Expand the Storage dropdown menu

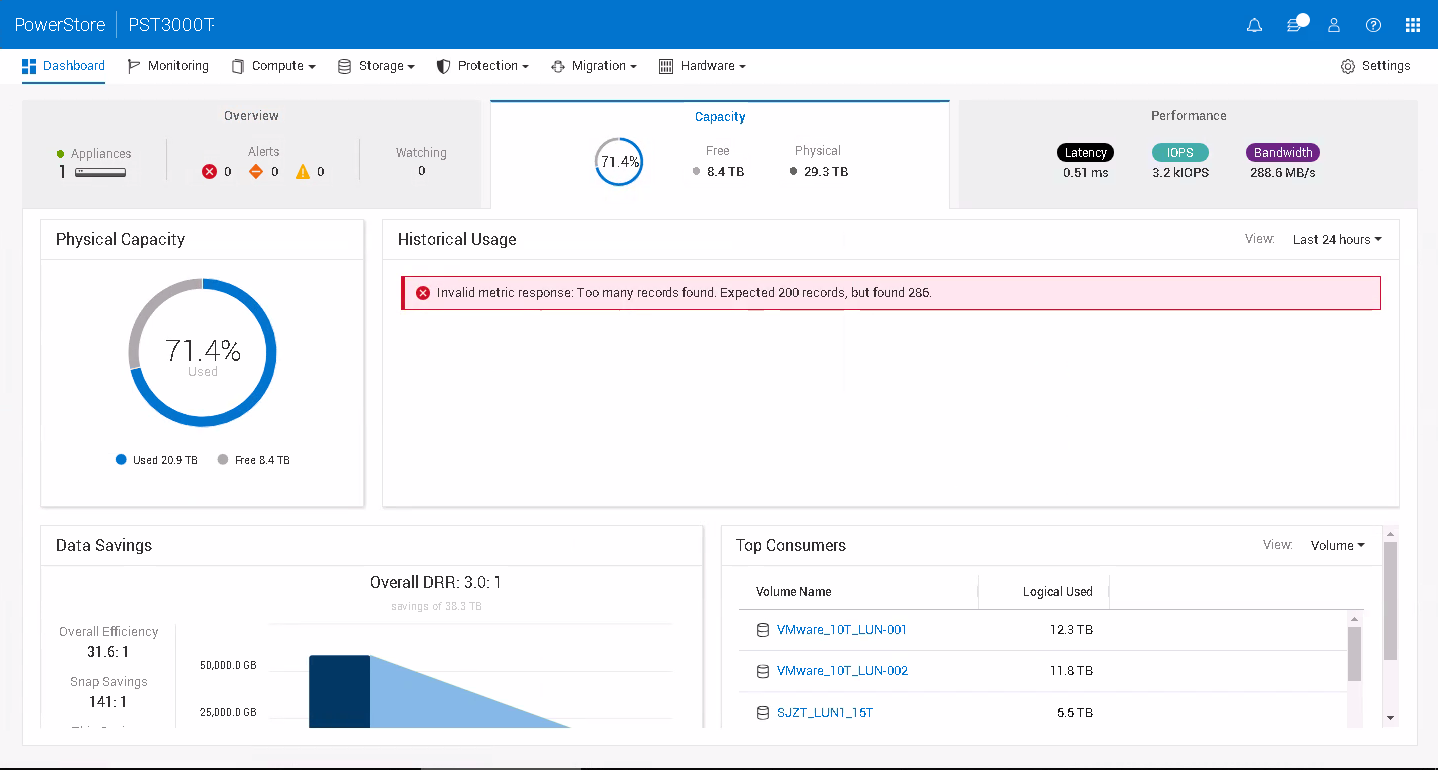[376, 66]
